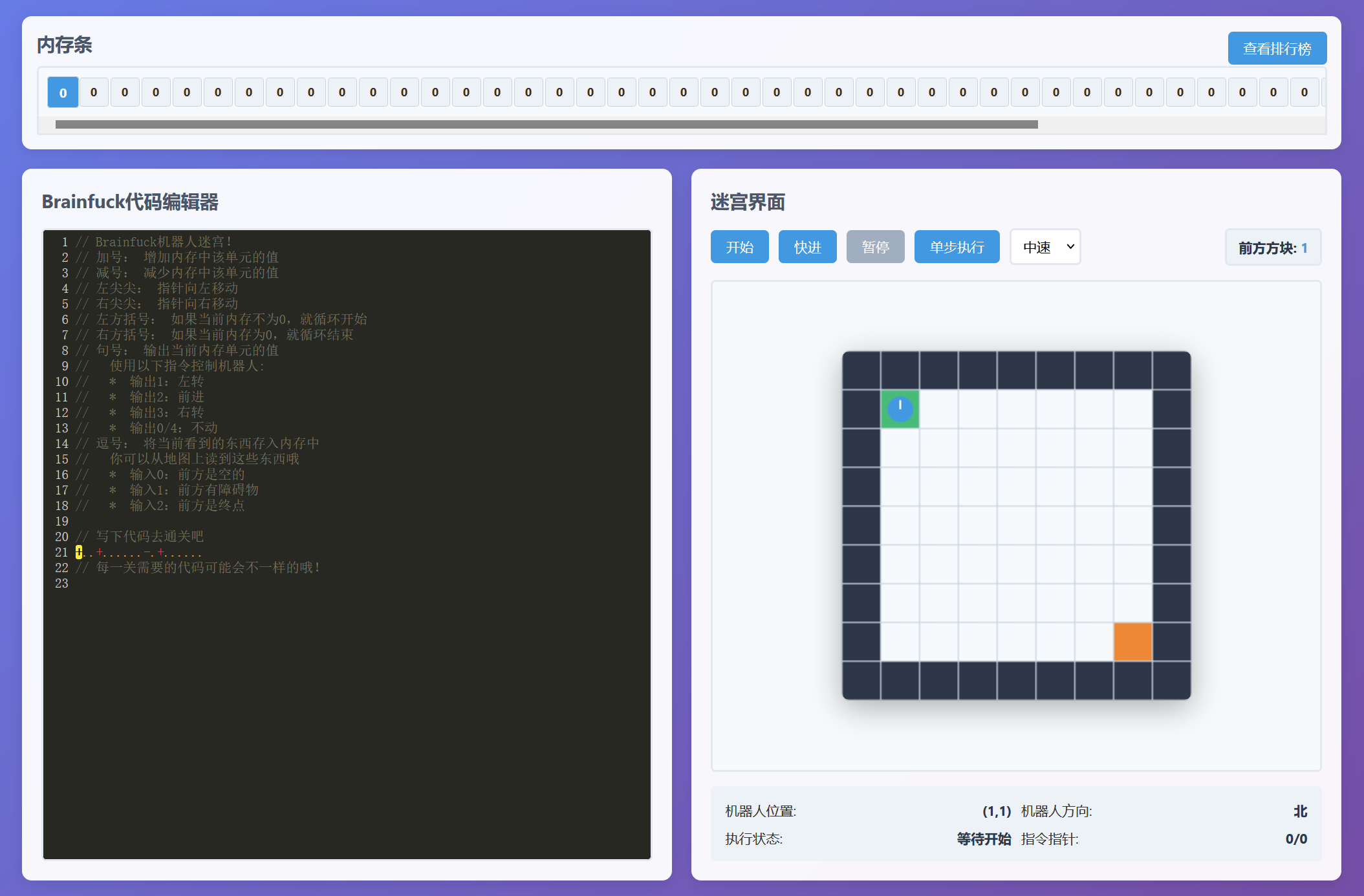Open the 中速 speed dropdown

[x=1045, y=247]
